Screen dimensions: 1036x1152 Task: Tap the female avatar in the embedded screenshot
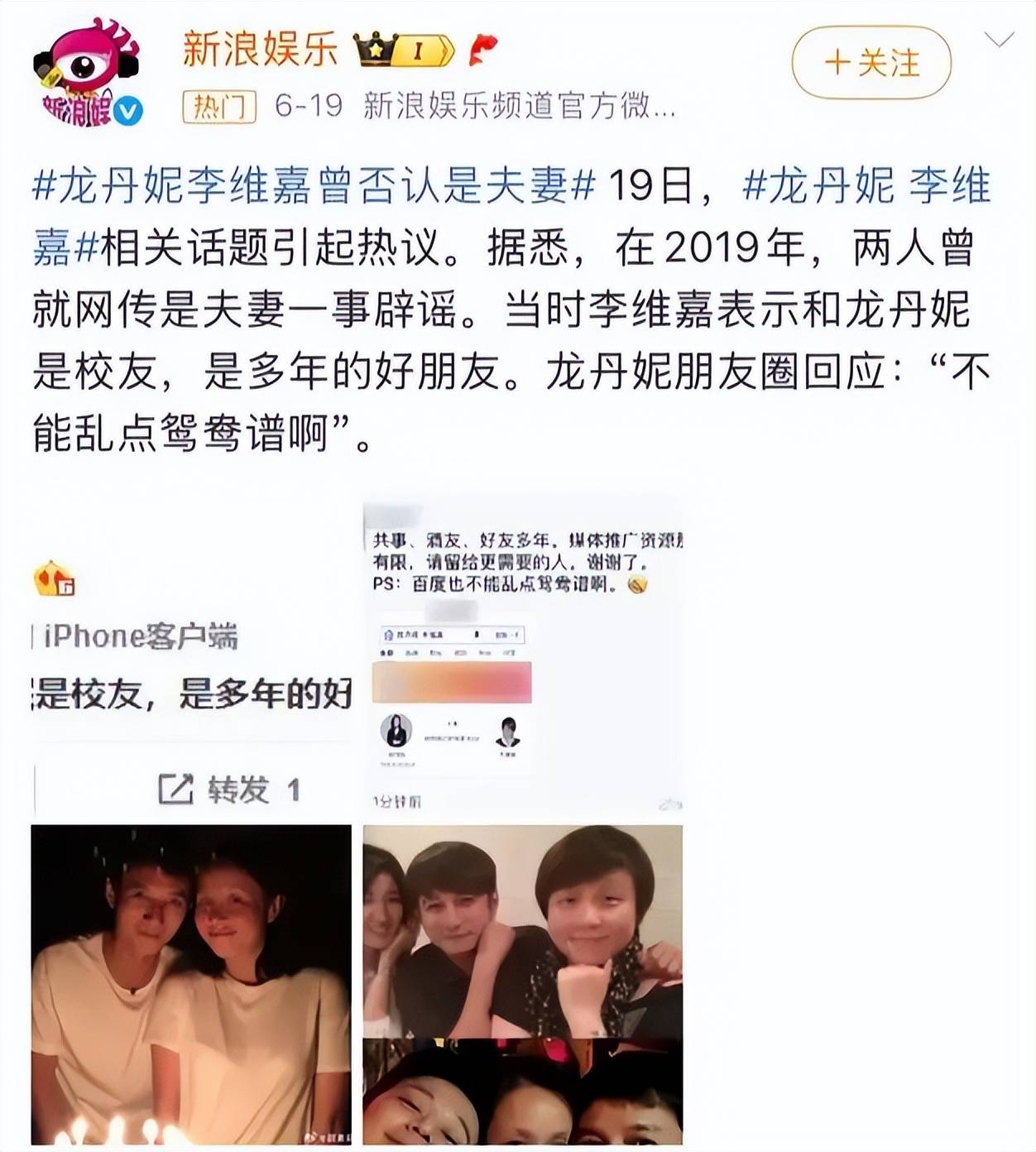[396, 732]
